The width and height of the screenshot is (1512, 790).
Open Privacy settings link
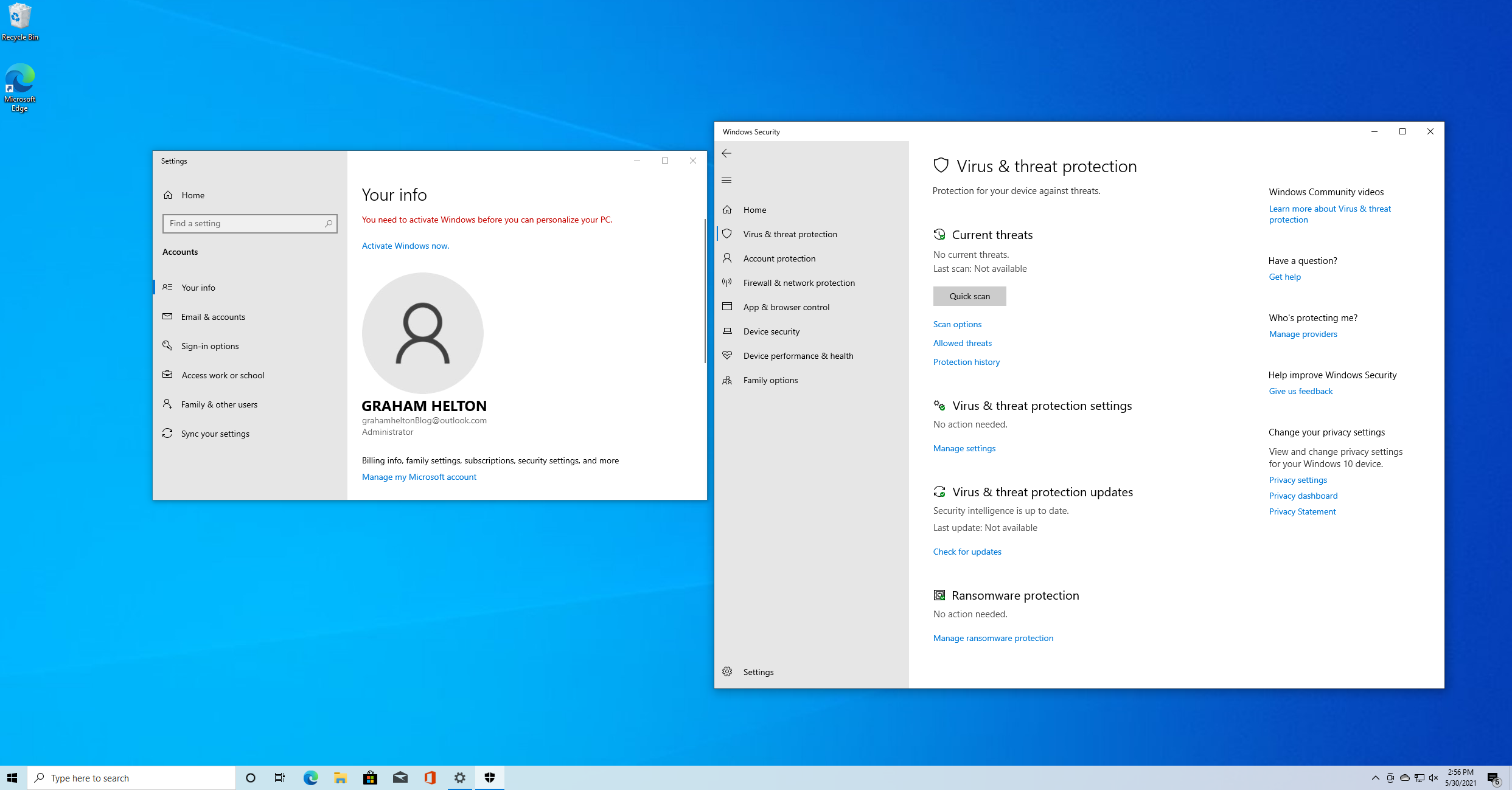1298,480
